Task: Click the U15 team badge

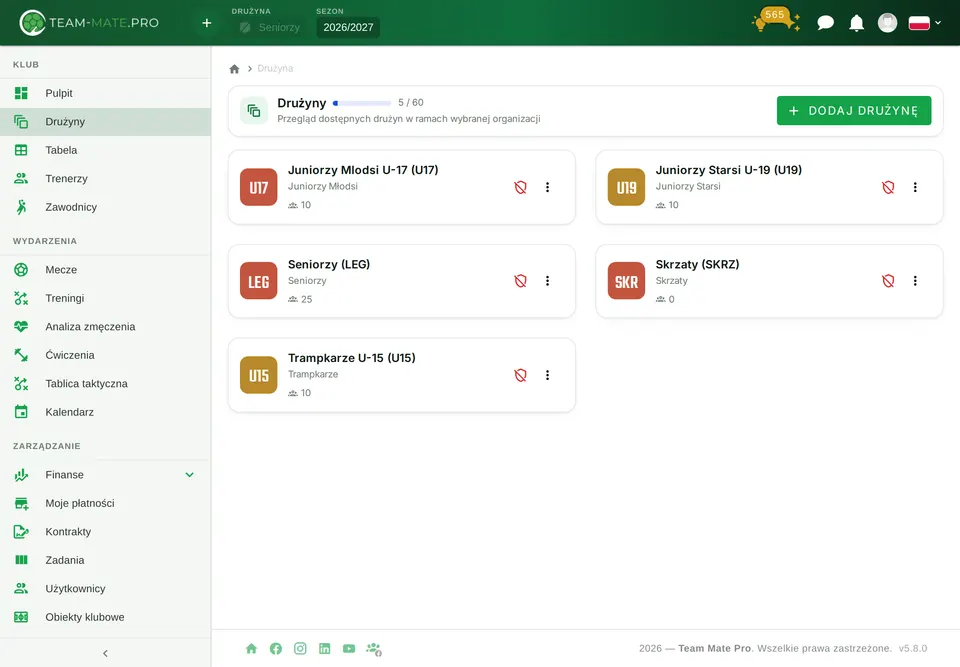Action: click(x=258, y=375)
